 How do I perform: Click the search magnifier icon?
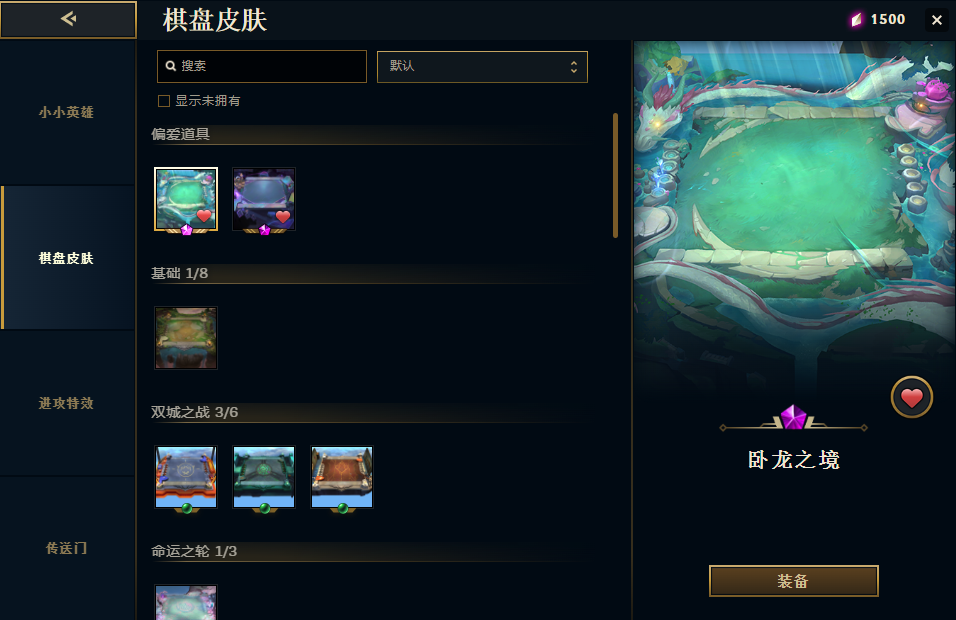pyautogui.click(x=171, y=66)
